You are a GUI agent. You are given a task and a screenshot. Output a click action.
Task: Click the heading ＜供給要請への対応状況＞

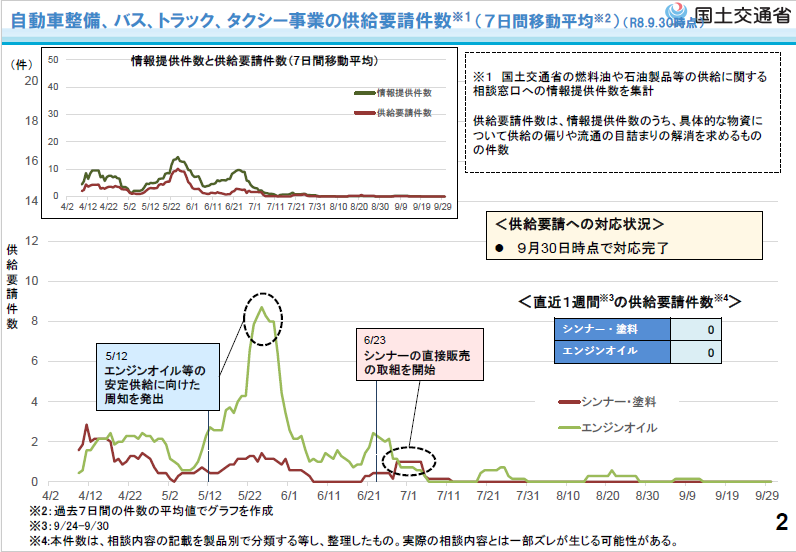tap(579, 224)
